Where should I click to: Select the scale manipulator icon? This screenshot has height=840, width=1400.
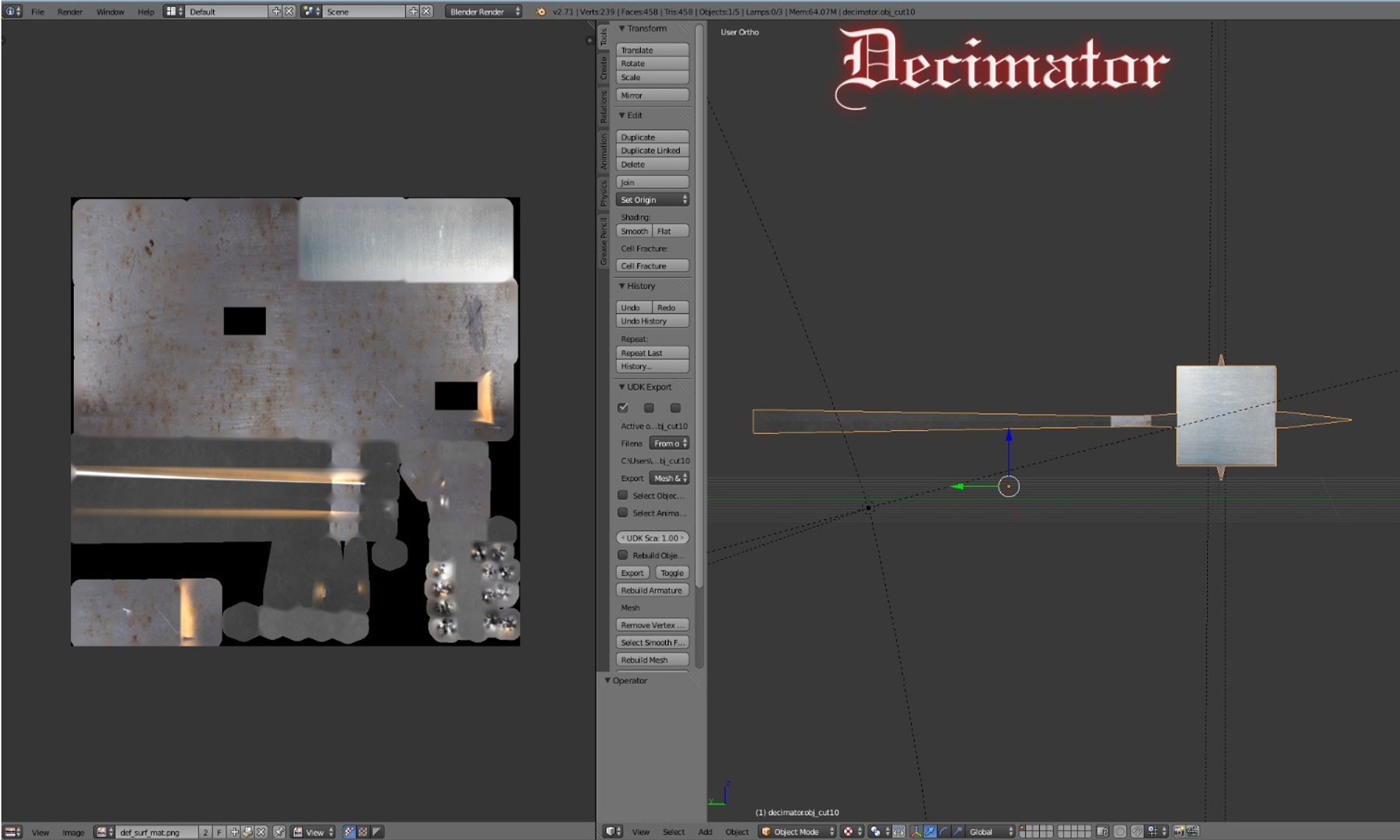[x=957, y=831]
